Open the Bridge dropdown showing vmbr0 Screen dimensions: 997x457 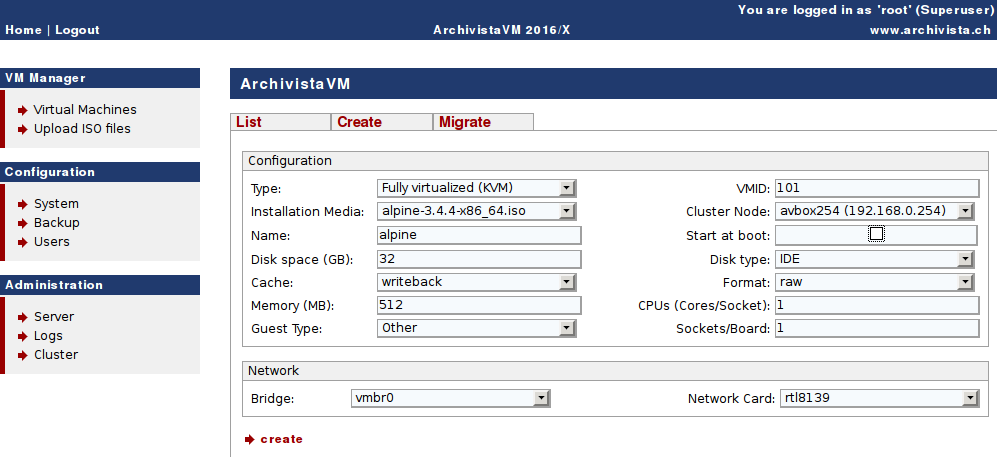point(451,399)
